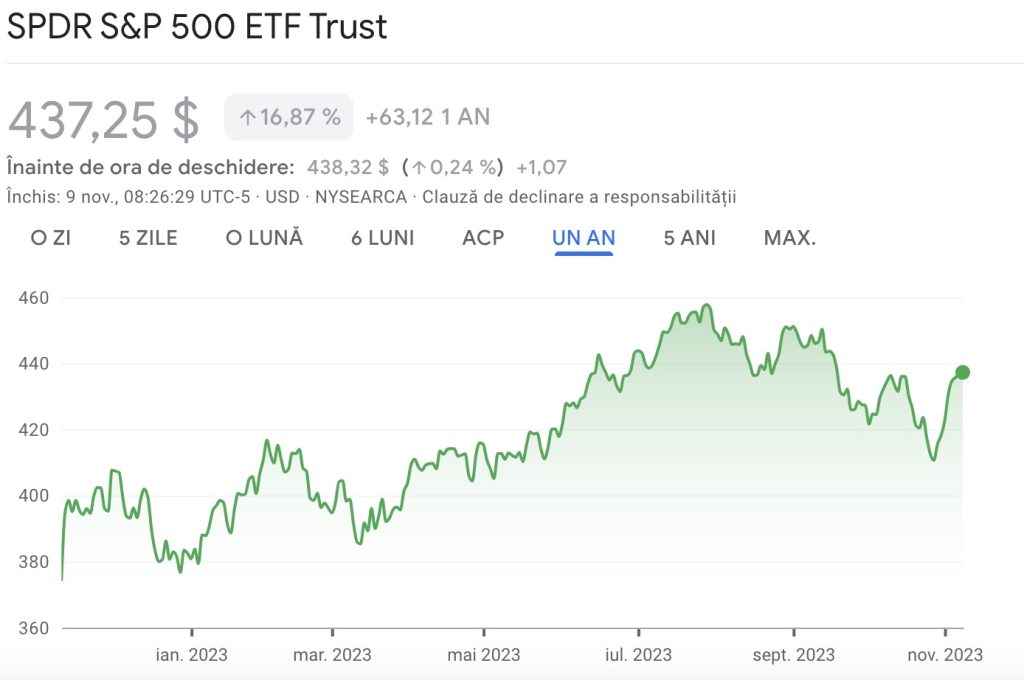Switch to the O ZI chart view
Image resolution: width=1024 pixels, height=680 pixels.
coord(50,238)
